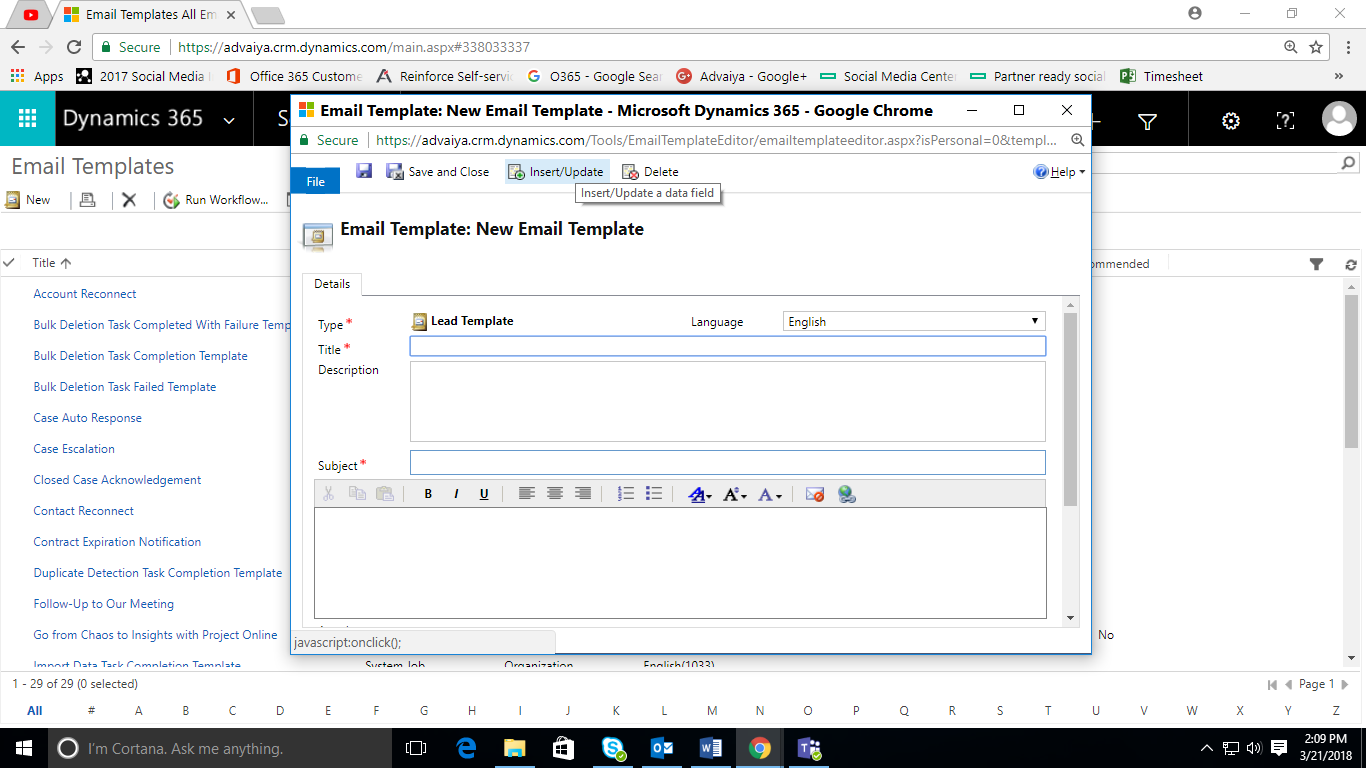
Task: Open the Help dropdown in editor window
Action: (x=1059, y=172)
